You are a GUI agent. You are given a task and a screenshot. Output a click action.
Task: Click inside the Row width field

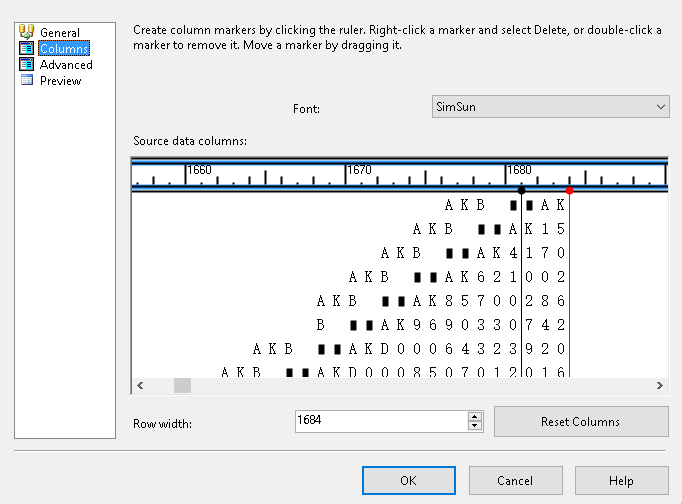click(x=380, y=422)
